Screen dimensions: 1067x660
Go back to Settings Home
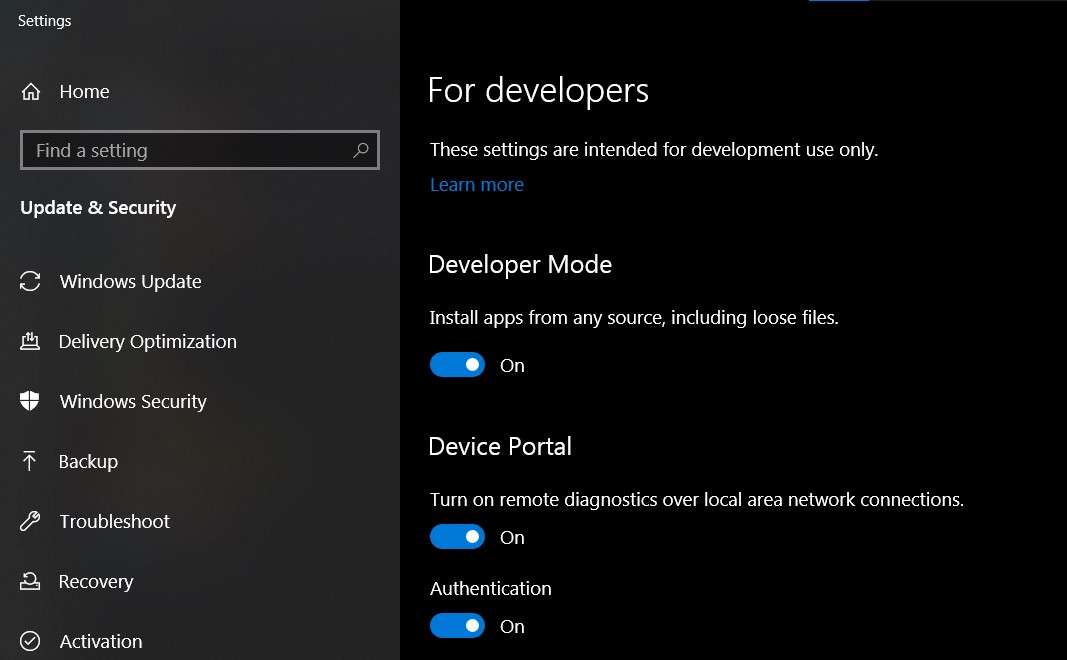tap(84, 91)
